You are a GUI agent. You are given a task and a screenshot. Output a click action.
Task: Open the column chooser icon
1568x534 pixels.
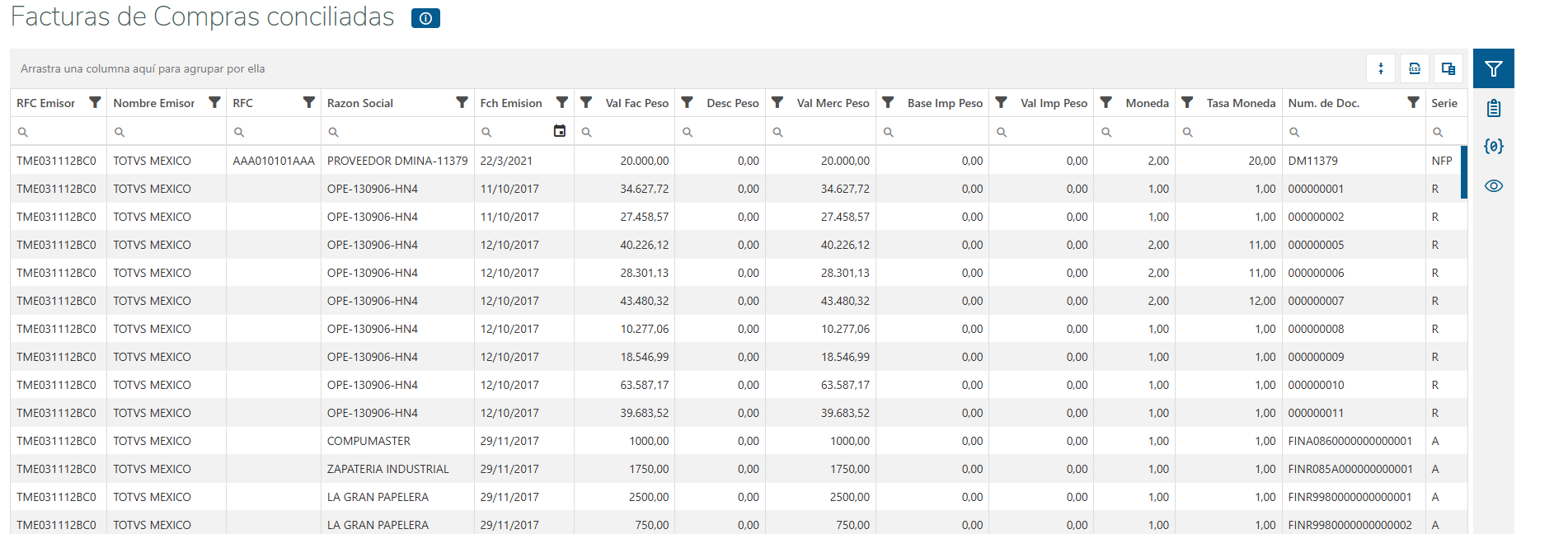click(x=1448, y=69)
